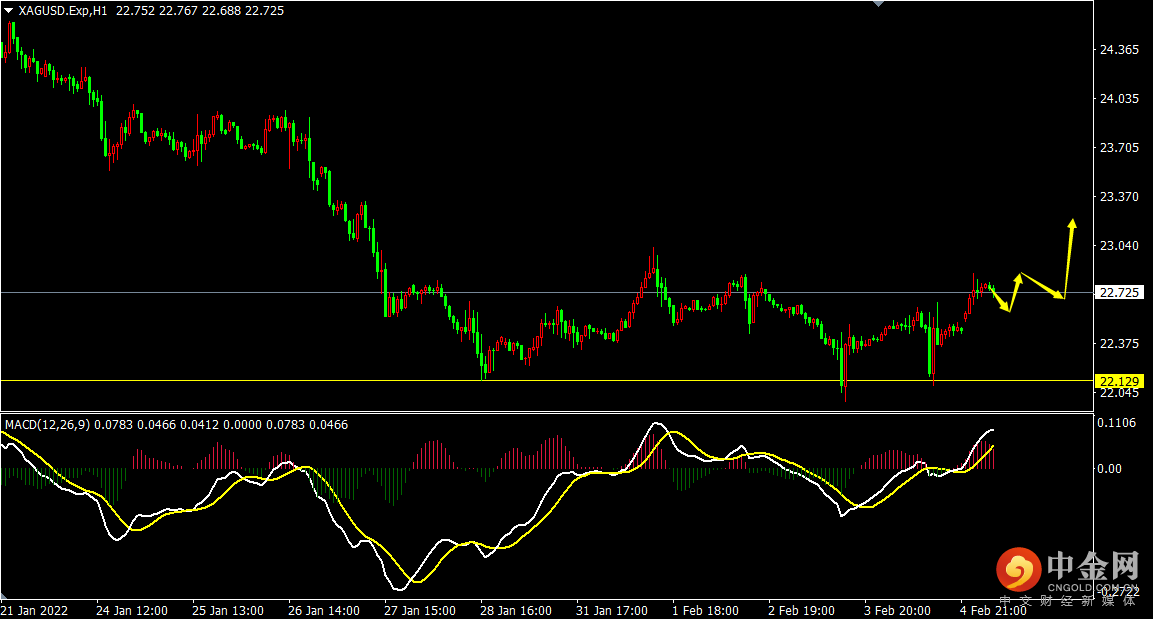Click price scale value 23.705
This screenshot has width=1153, height=619.
point(1119,148)
